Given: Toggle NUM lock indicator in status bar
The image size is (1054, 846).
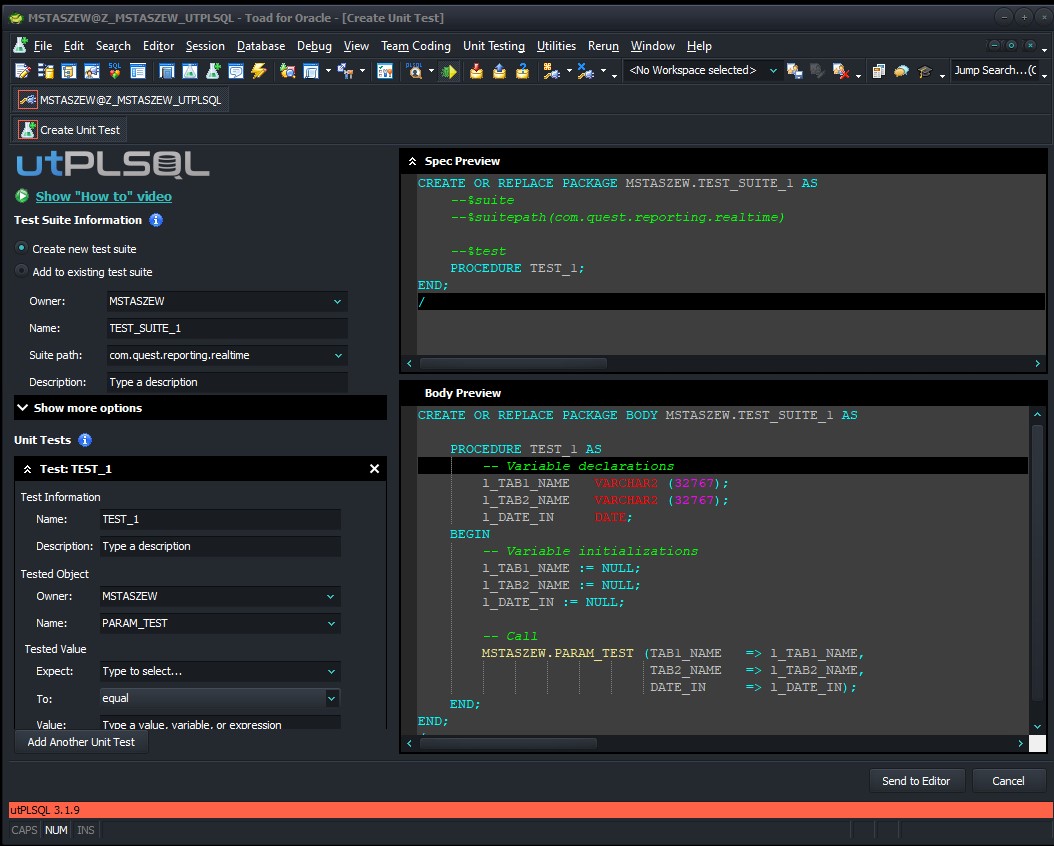Looking at the screenshot, I should click(56, 830).
